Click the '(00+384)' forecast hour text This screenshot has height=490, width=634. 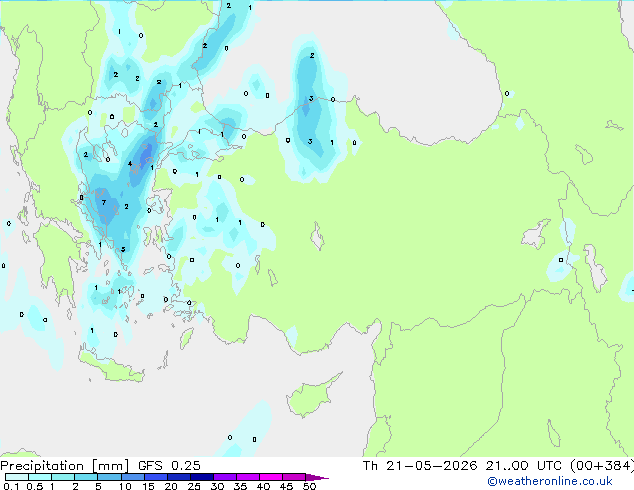602,466
